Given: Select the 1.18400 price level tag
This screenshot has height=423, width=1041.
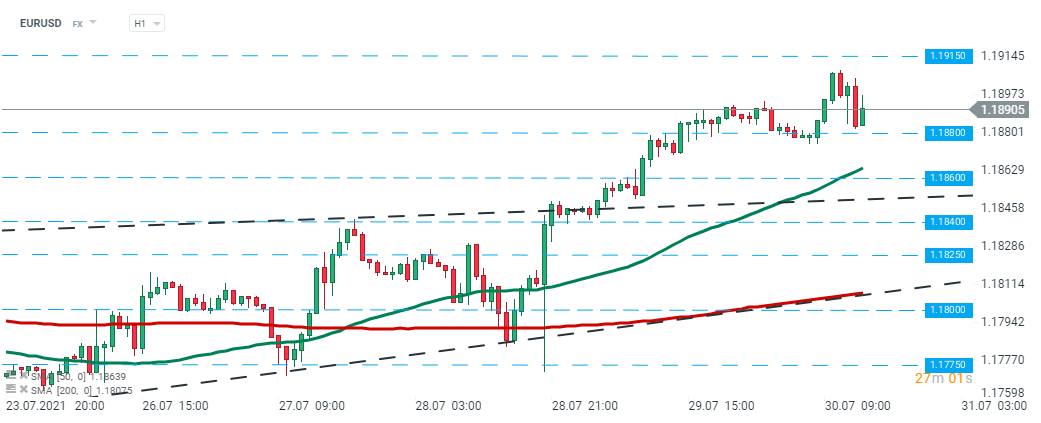Looking at the screenshot, I should pos(945,221).
